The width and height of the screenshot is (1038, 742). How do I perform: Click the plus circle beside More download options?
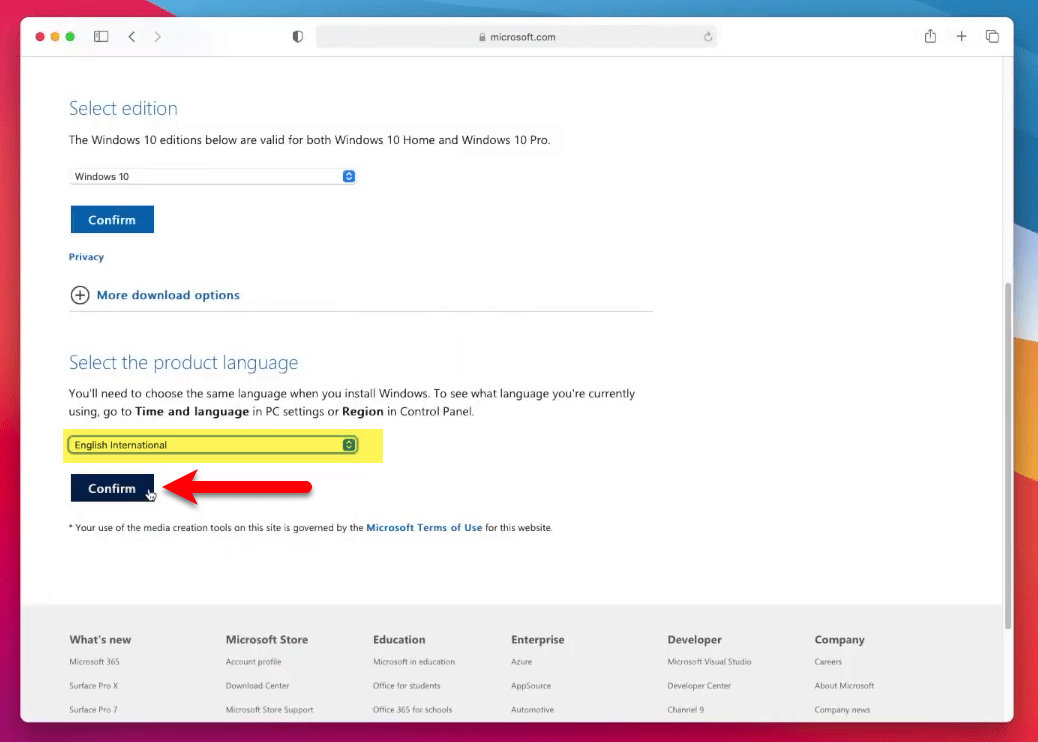pos(80,295)
